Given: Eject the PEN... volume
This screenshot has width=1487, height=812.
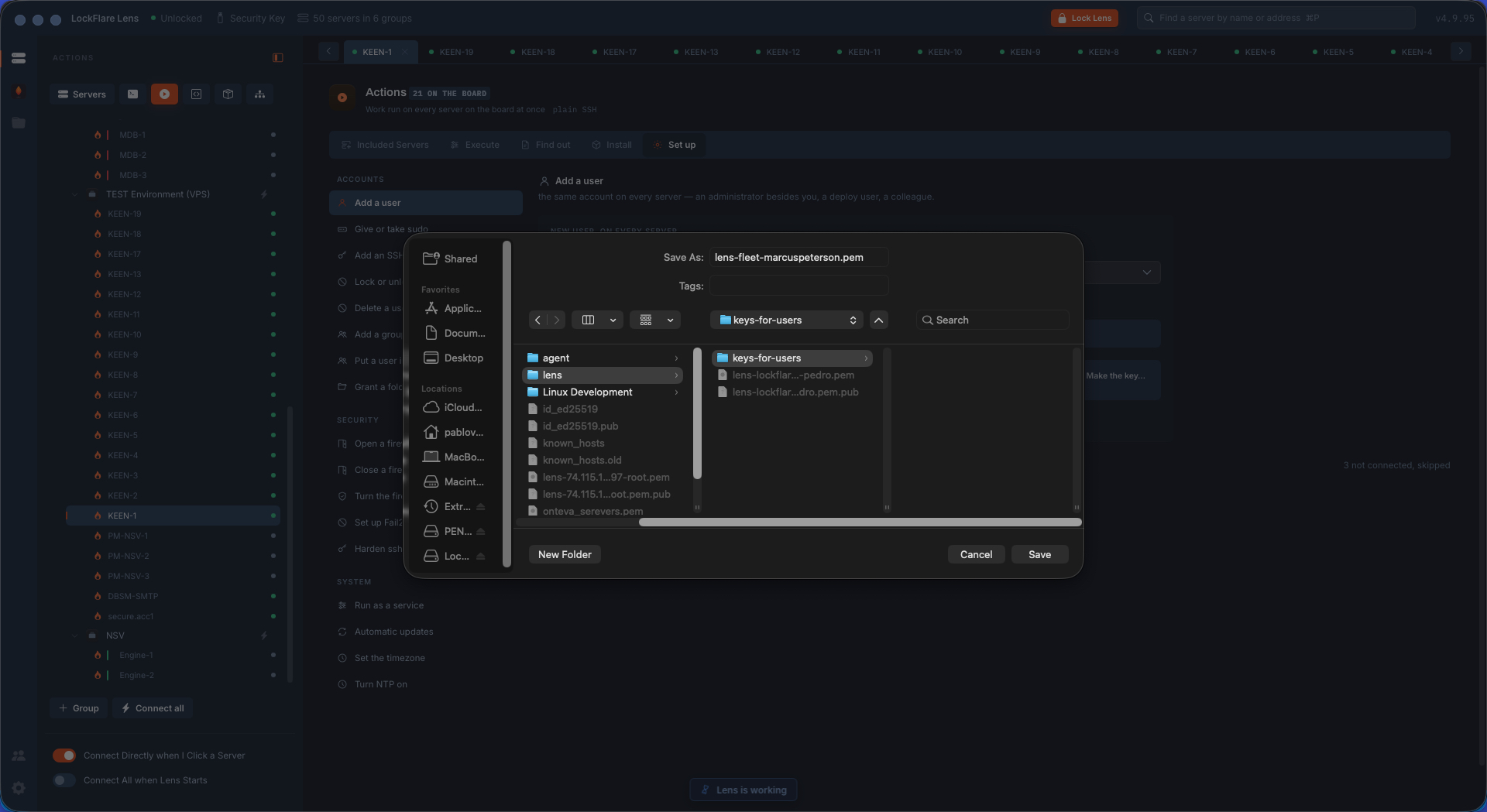Looking at the screenshot, I should 481,532.
